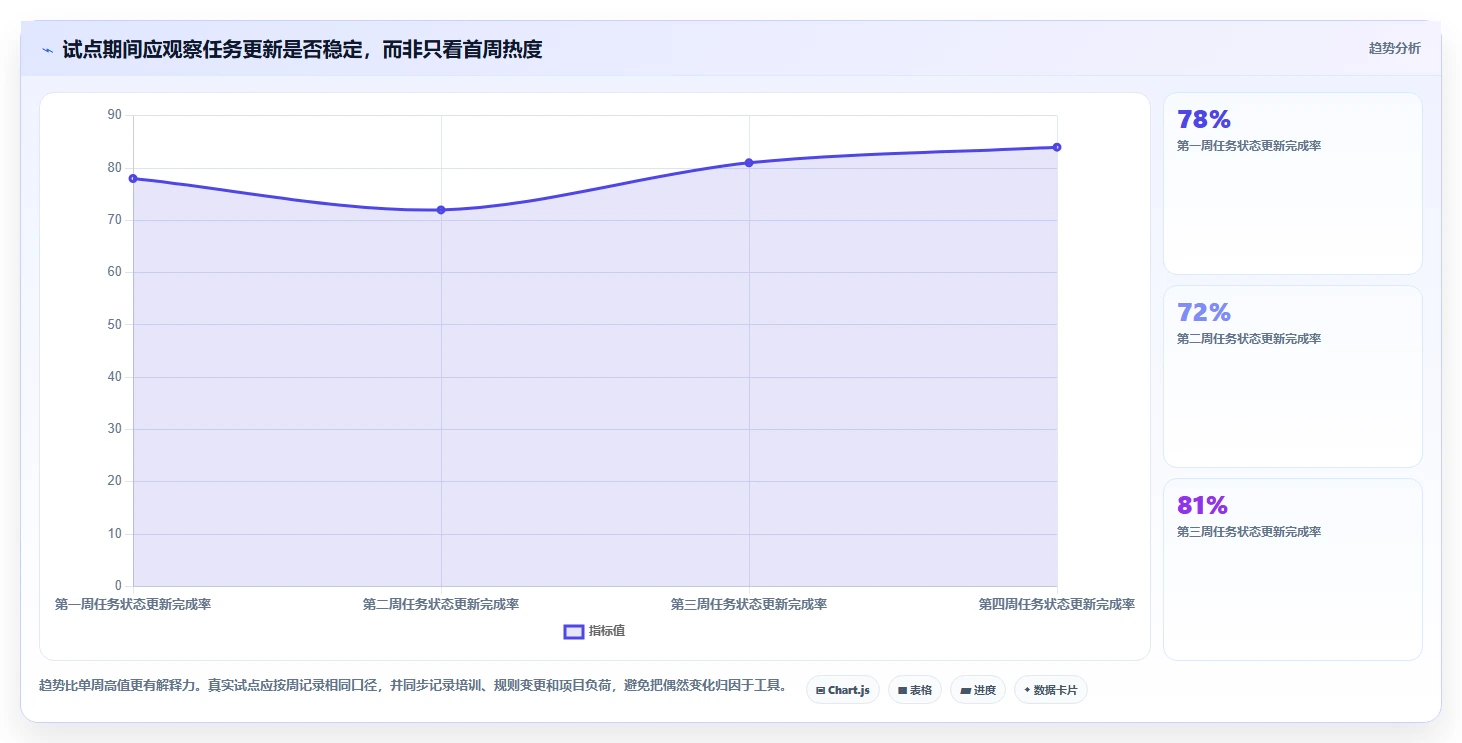Select the Chart.js chip

point(842,690)
